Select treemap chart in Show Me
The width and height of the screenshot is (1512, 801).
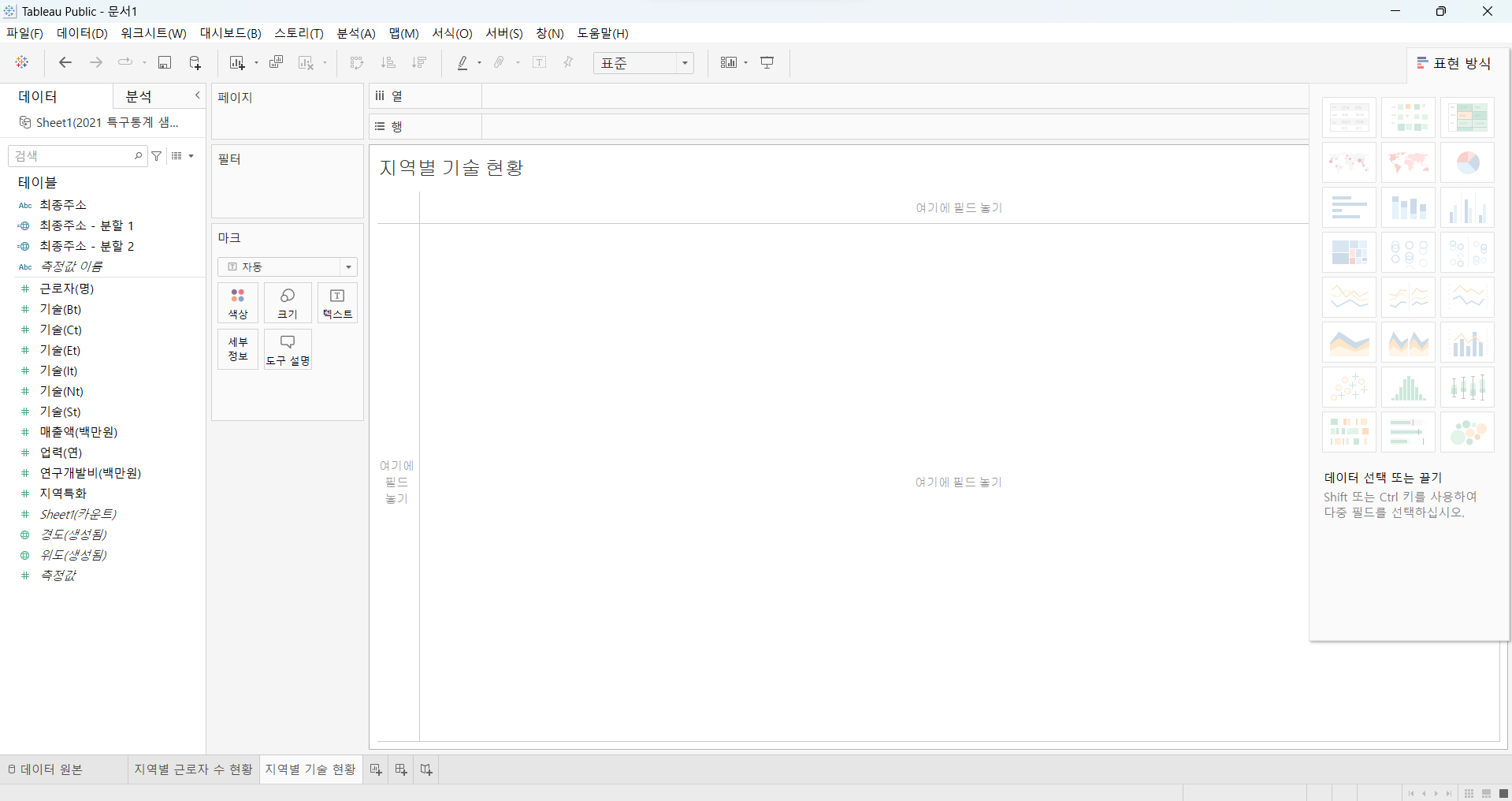(x=1349, y=252)
